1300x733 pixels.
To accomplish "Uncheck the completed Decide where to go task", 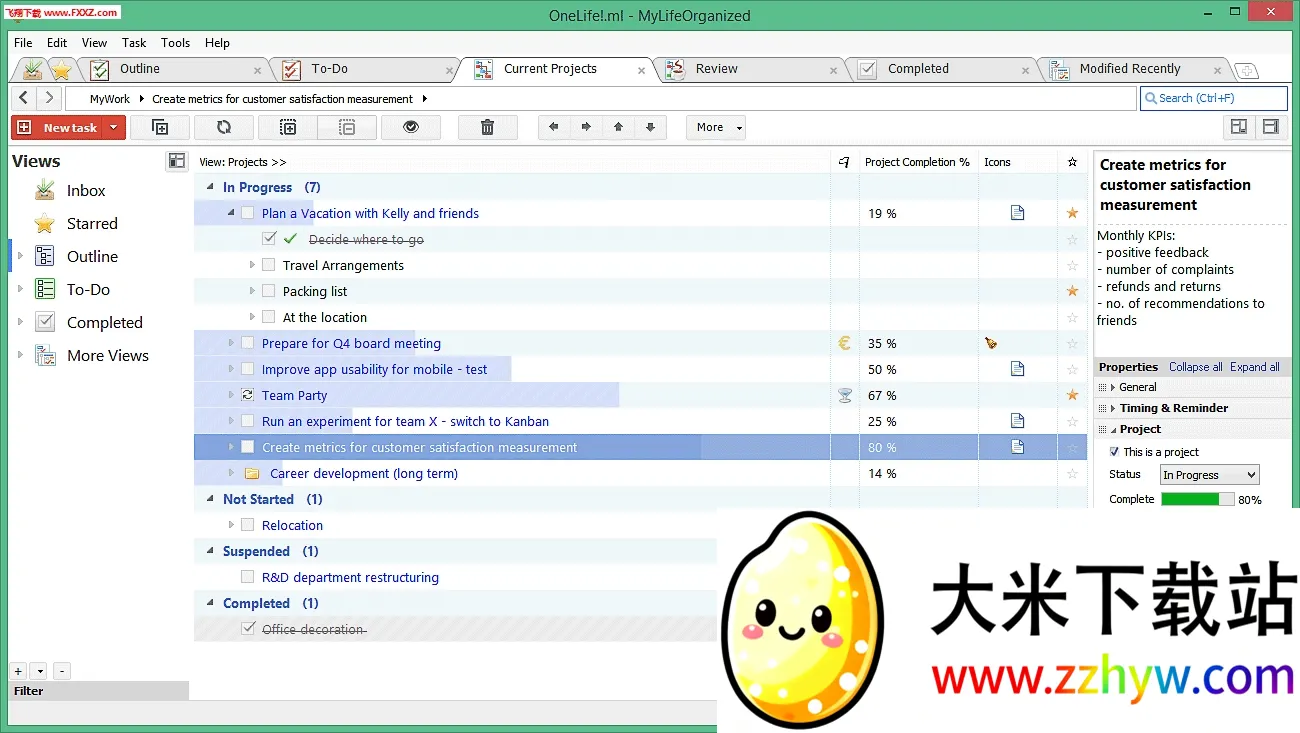I will click(268, 239).
